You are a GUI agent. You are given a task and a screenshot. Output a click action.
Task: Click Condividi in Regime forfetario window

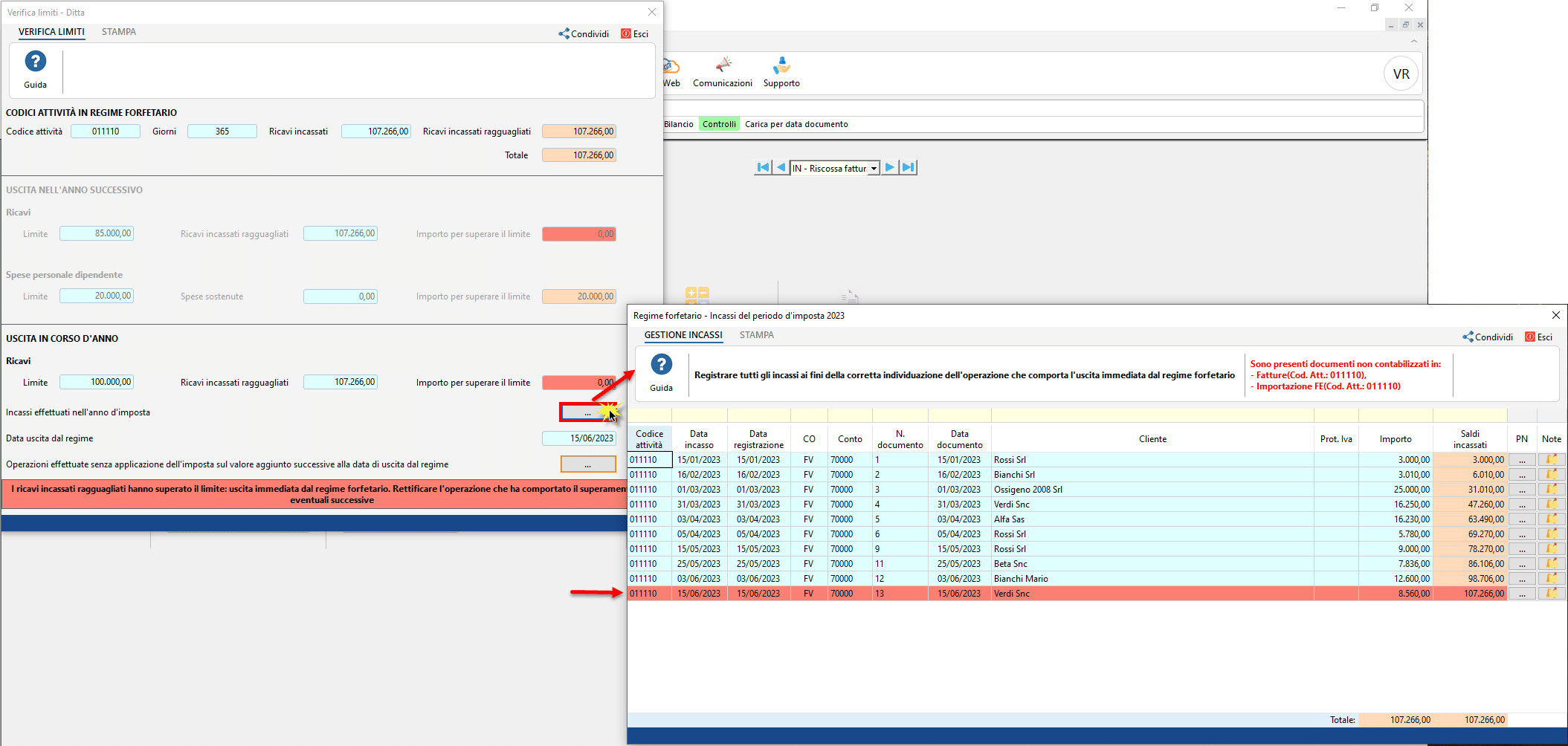(1488, 337)
